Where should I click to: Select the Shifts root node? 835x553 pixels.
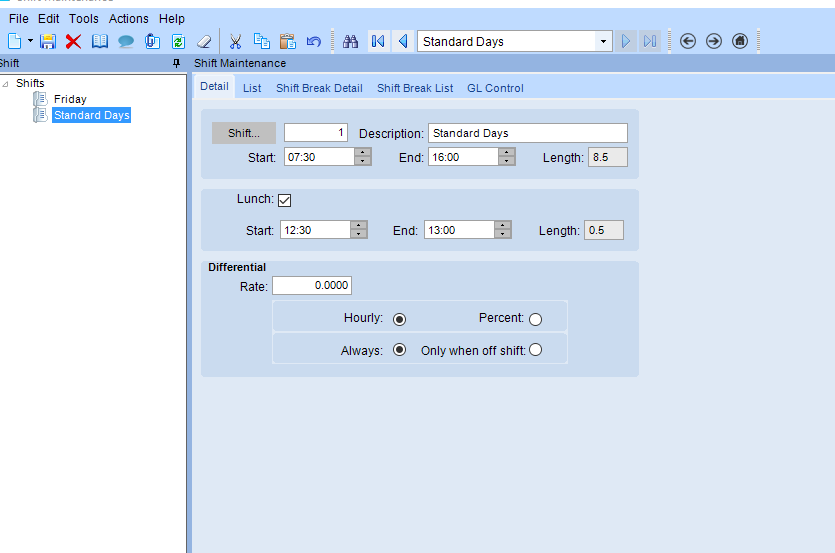point(30,83)
